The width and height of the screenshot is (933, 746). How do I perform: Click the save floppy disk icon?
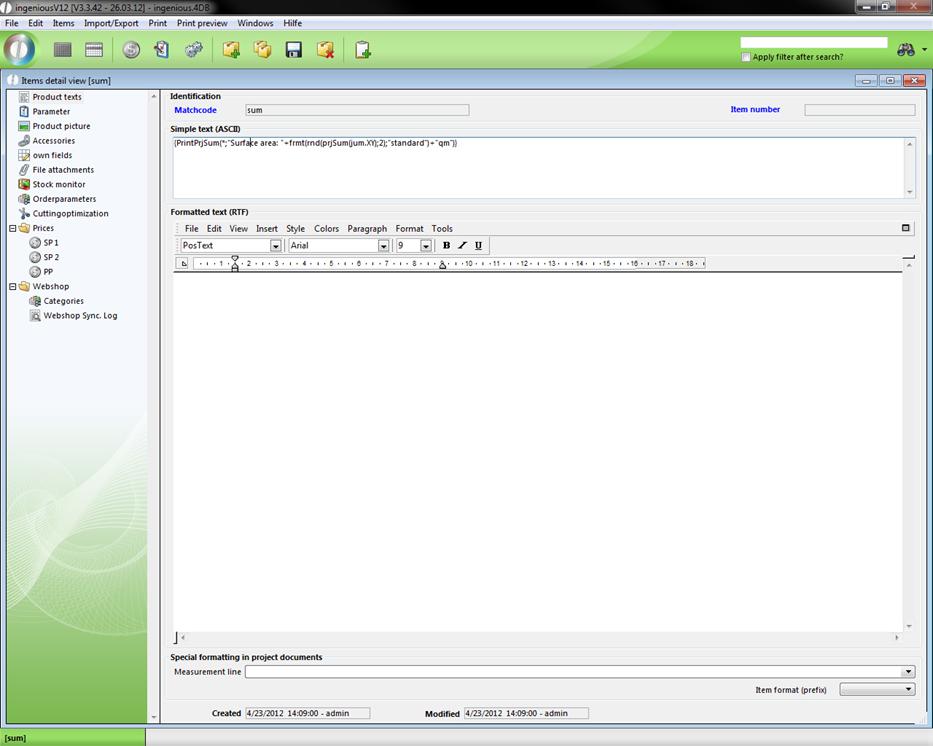click(x=294, y=50)
